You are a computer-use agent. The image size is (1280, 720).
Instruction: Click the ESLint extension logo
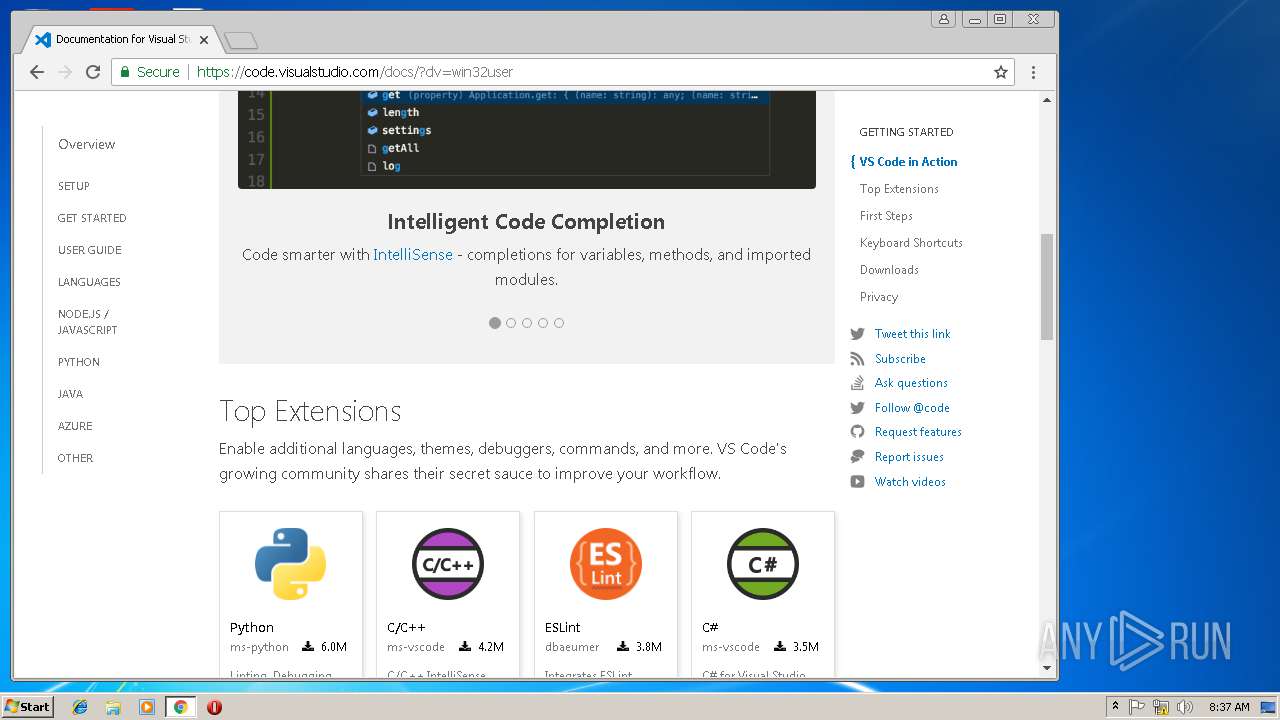605,564
